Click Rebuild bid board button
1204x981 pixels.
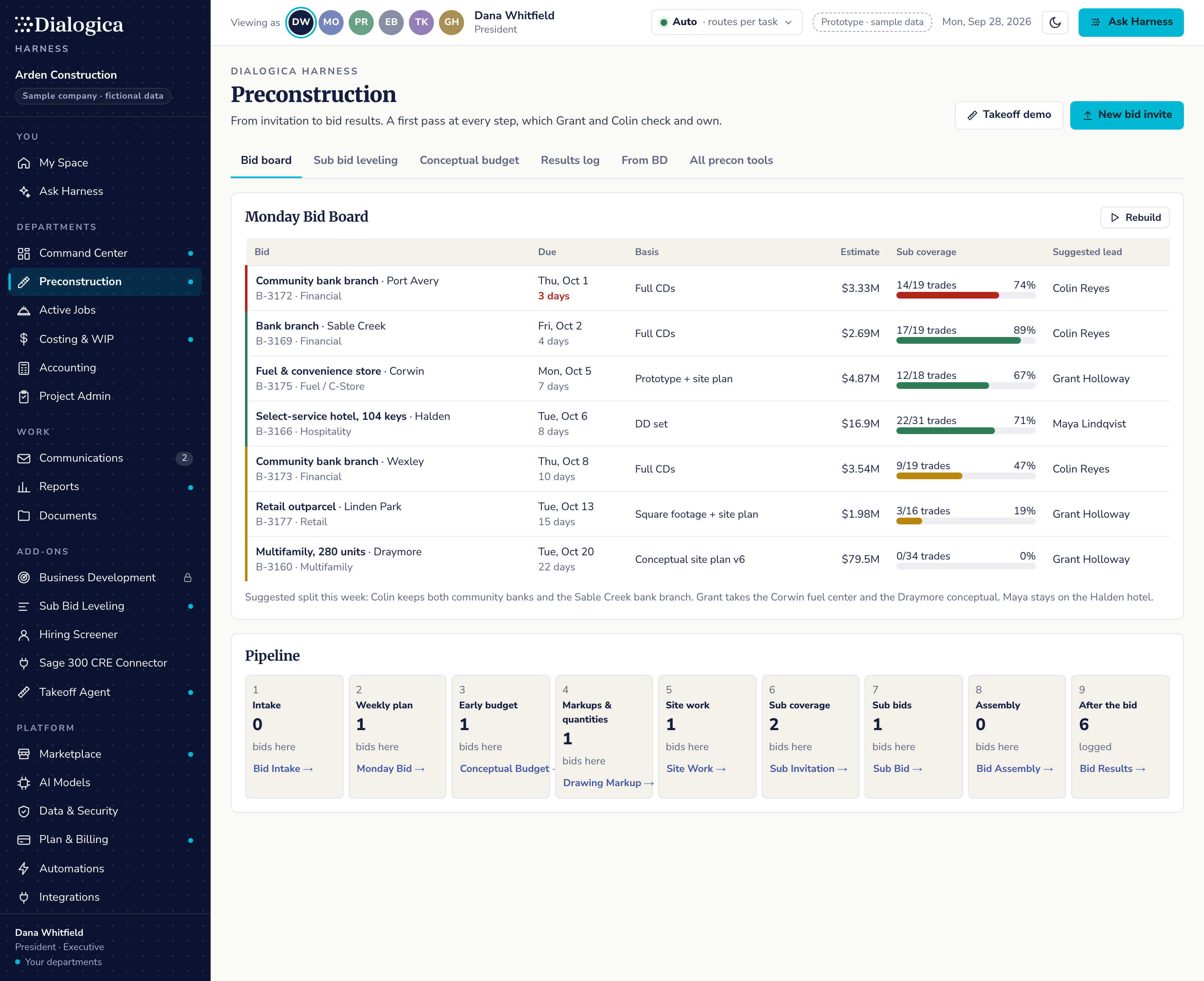tap(1135, 217)
